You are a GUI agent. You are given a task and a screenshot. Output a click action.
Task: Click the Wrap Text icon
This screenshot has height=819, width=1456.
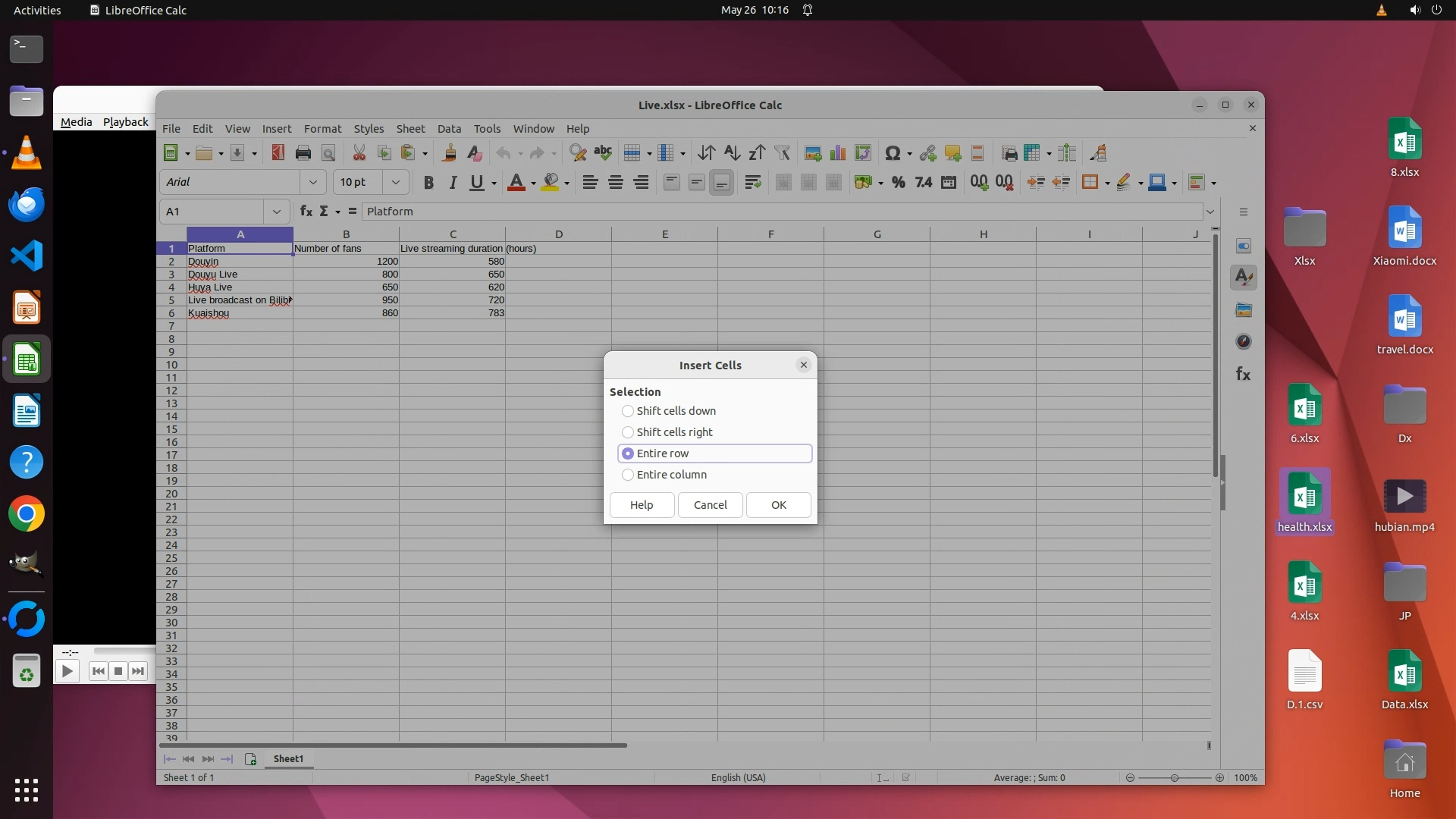[752, 182]
